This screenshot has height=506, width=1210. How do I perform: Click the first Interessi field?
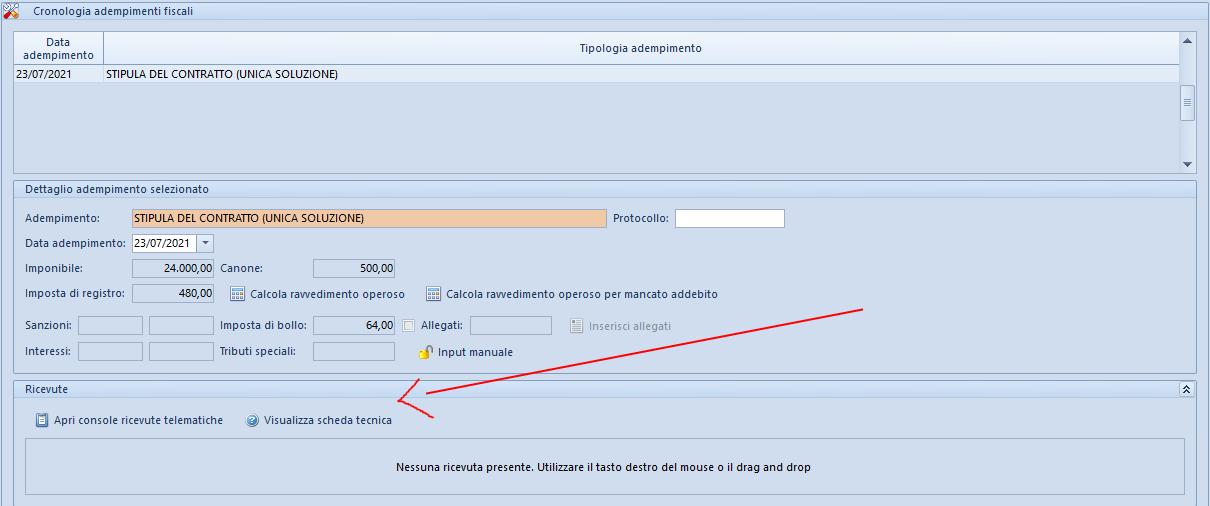point(110,351)
